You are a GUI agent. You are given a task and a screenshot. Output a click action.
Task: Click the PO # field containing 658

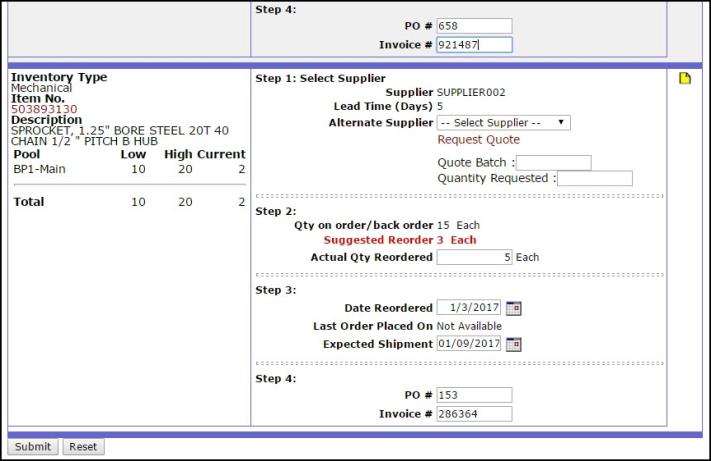pos(474,26)
